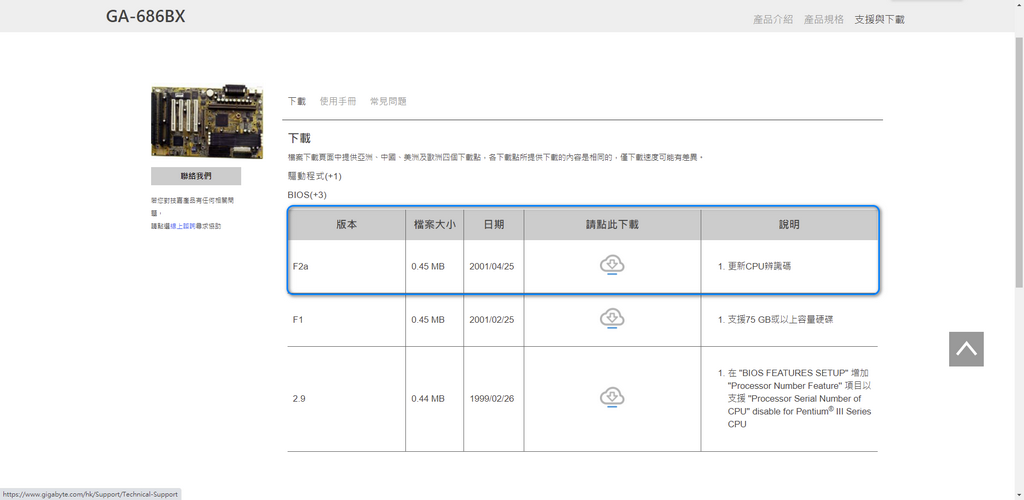Open the 產品規格 tab
Viewport: 1024px width, 500px height.
click(824, 20)
